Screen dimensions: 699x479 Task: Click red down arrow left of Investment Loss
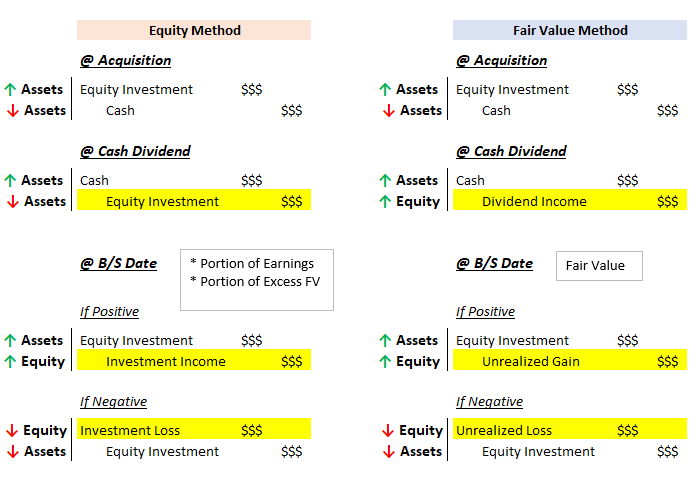tap(11, 430)
